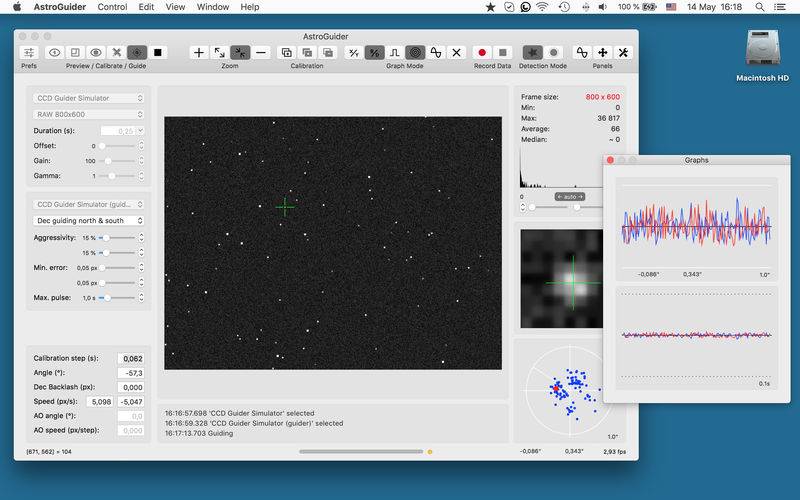Click the Offset stepper arrows
Screen dimensions: 800x500
click(x=141, y=146)
